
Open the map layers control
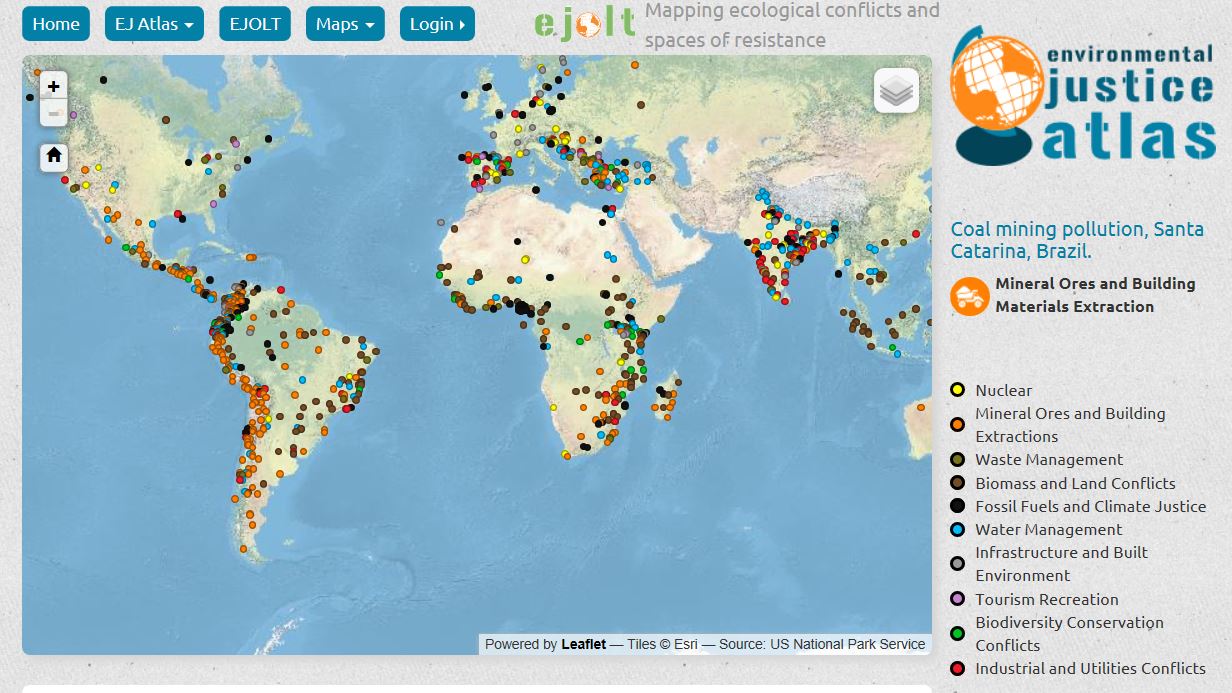click(896, 91)
